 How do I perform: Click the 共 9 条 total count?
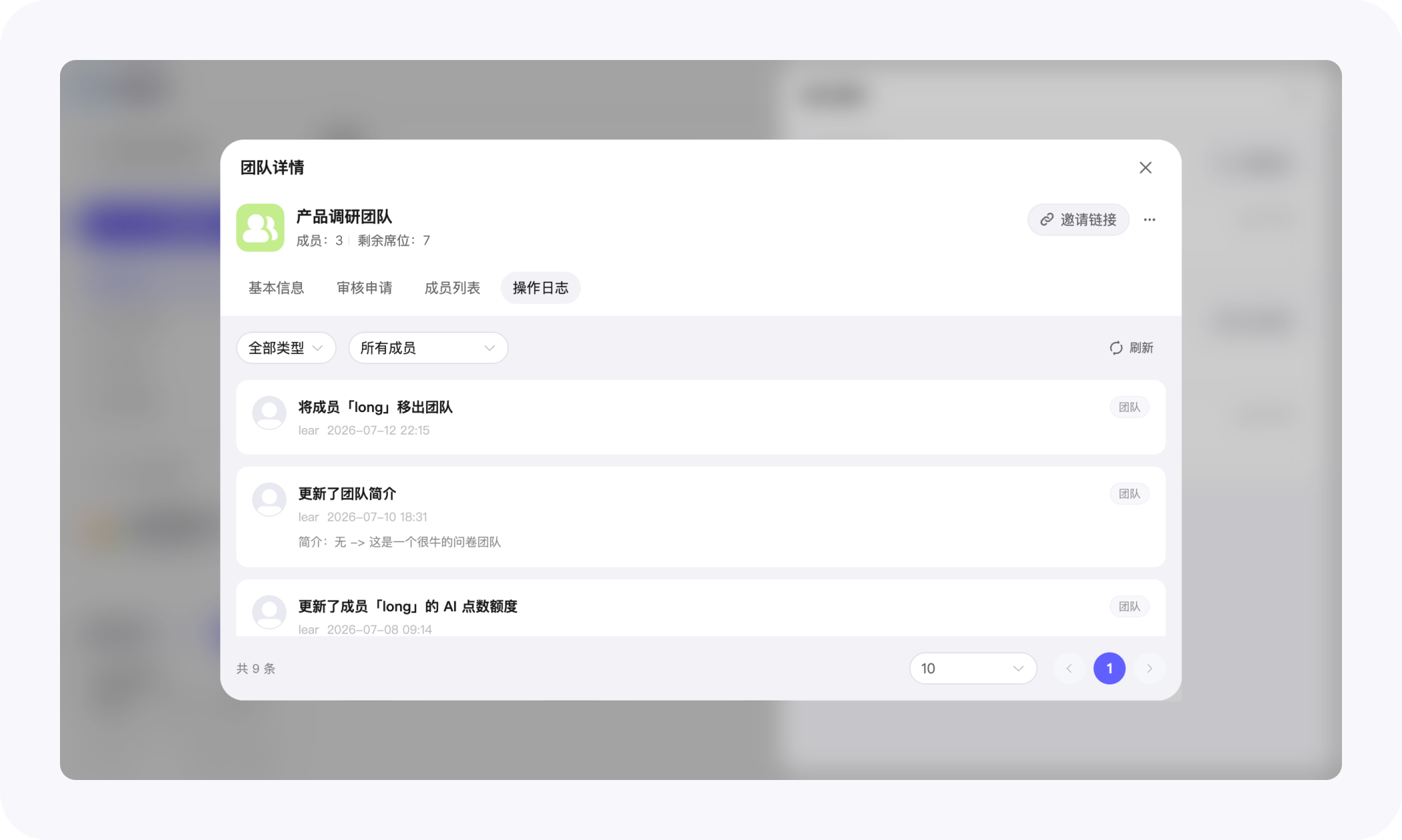tap(256, 669)
